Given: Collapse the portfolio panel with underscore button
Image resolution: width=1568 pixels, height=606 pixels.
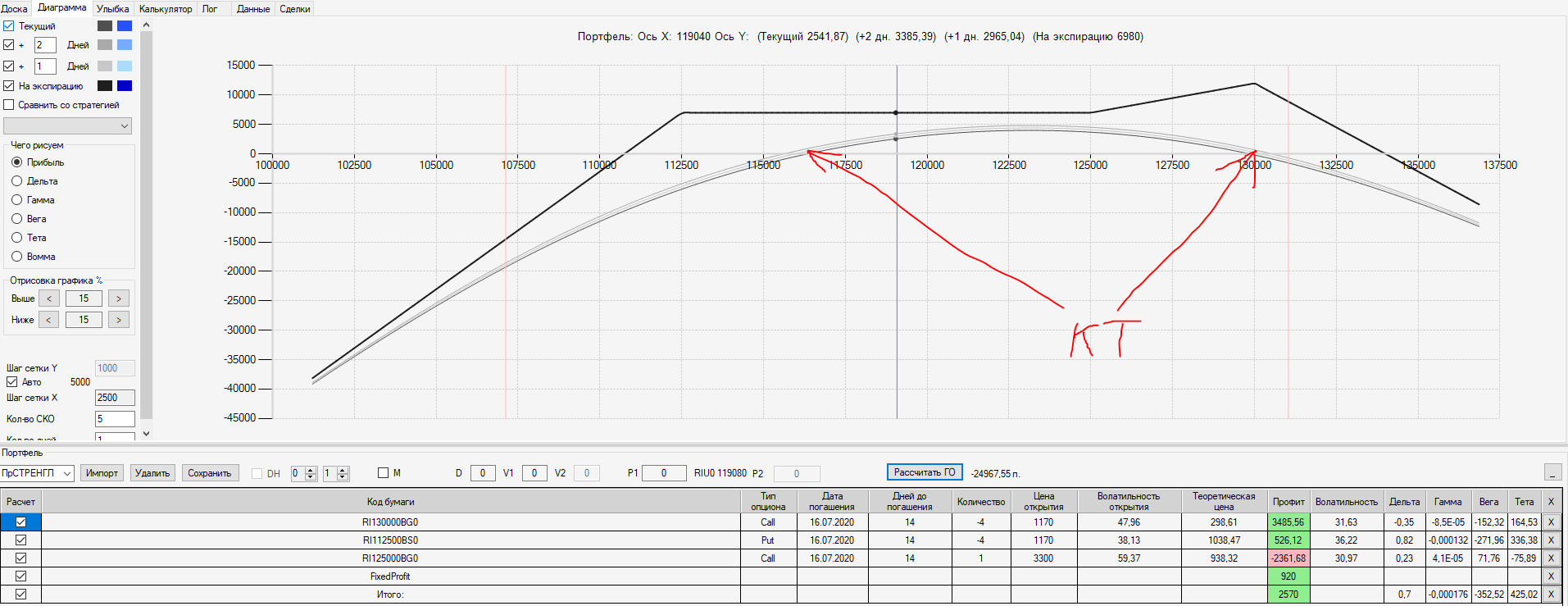Looking at the screenshot, I should tap(1552, 473).
